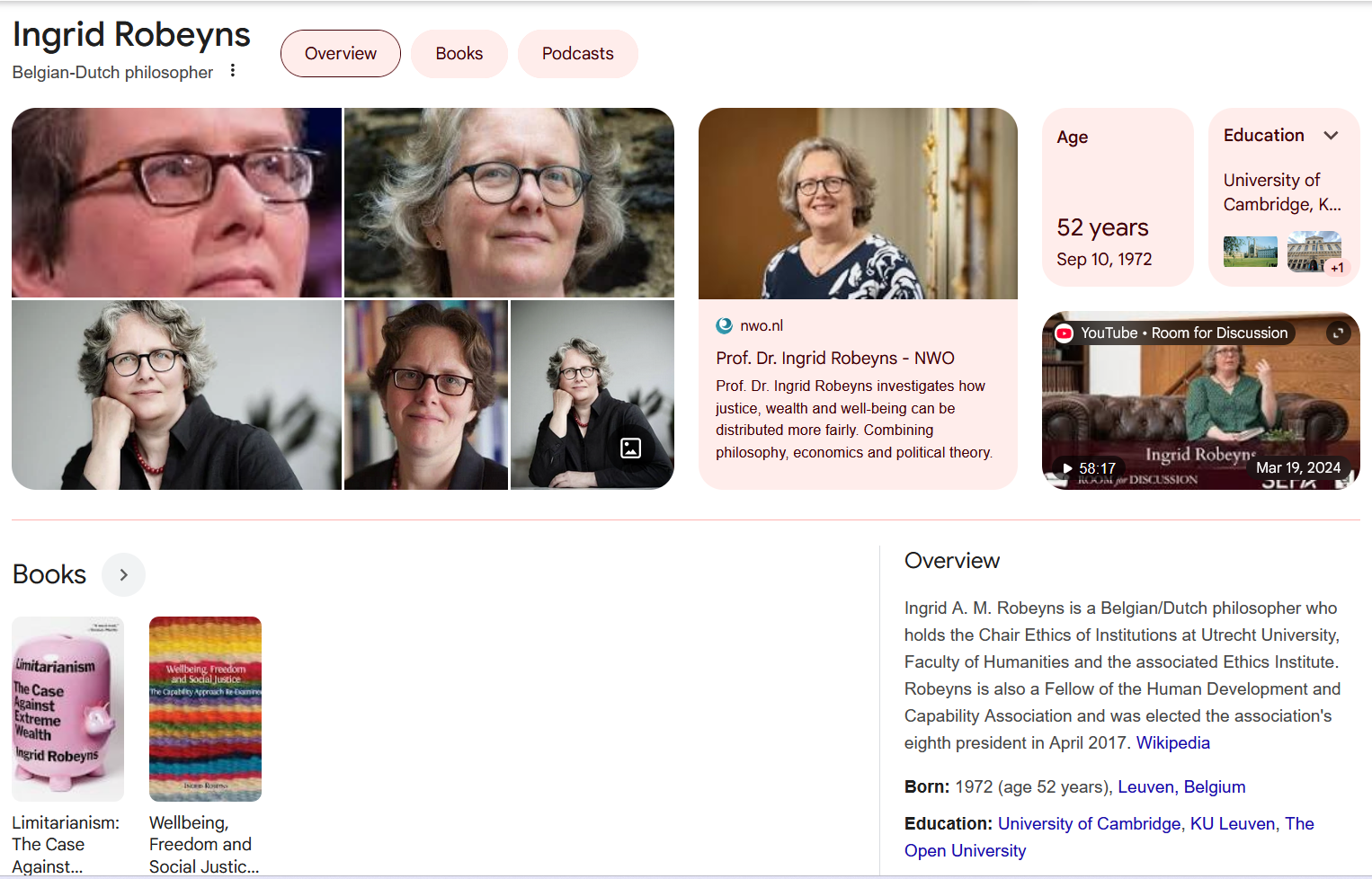Open Prof. Dr. Ingrid Robeyns - NWO result
Viewport: 1372px width, 879px height.
tap(835, 358)
